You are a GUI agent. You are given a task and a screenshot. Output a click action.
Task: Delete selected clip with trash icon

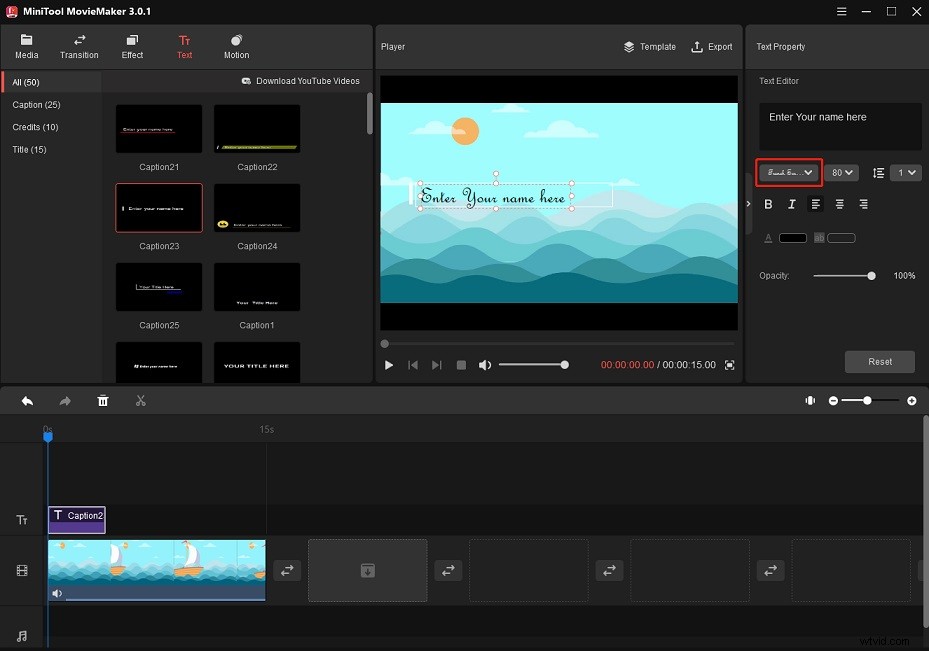click(103, 401)
